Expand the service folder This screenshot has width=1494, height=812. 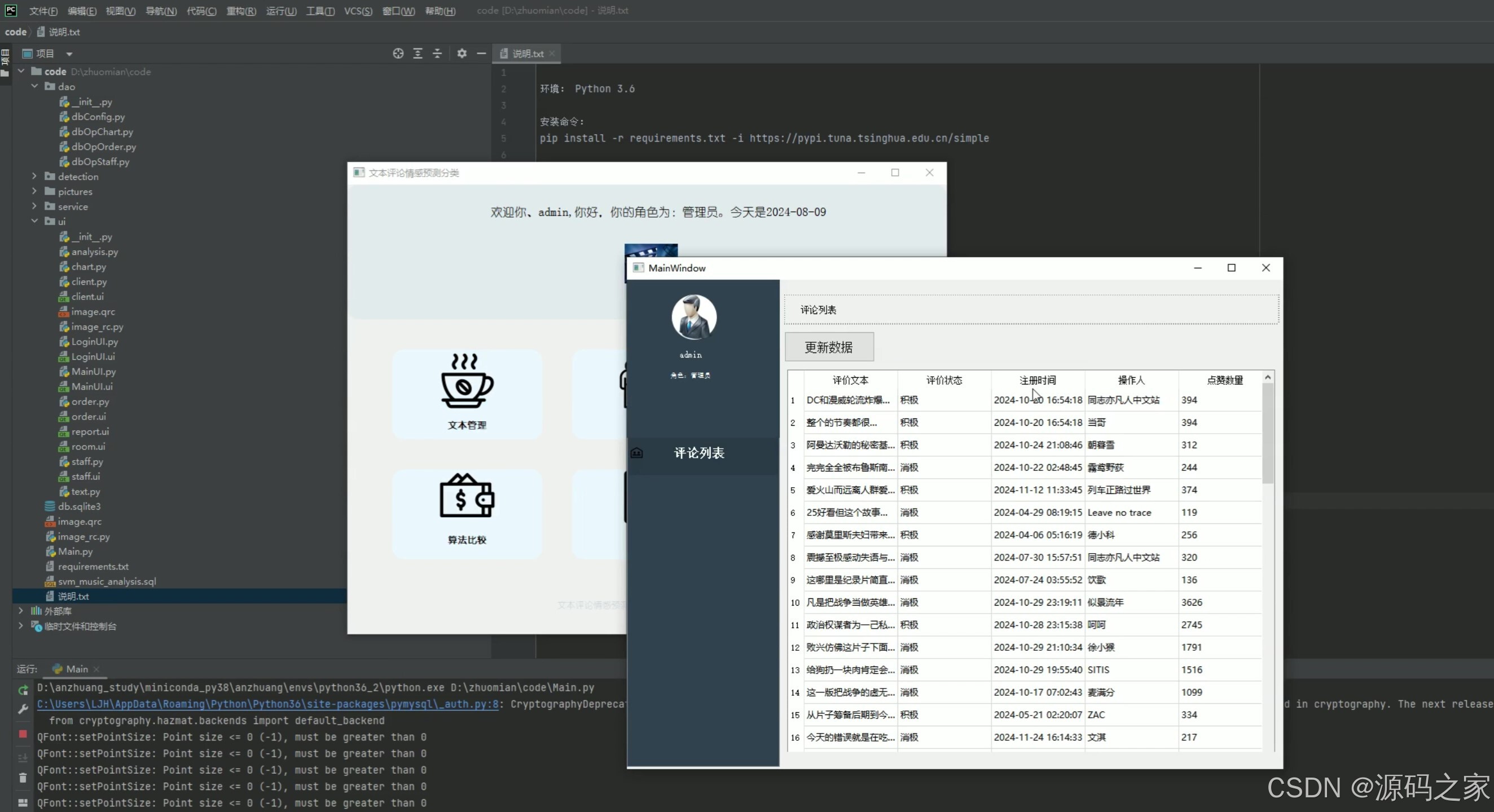pyautogui.click(x=35, y=206)
